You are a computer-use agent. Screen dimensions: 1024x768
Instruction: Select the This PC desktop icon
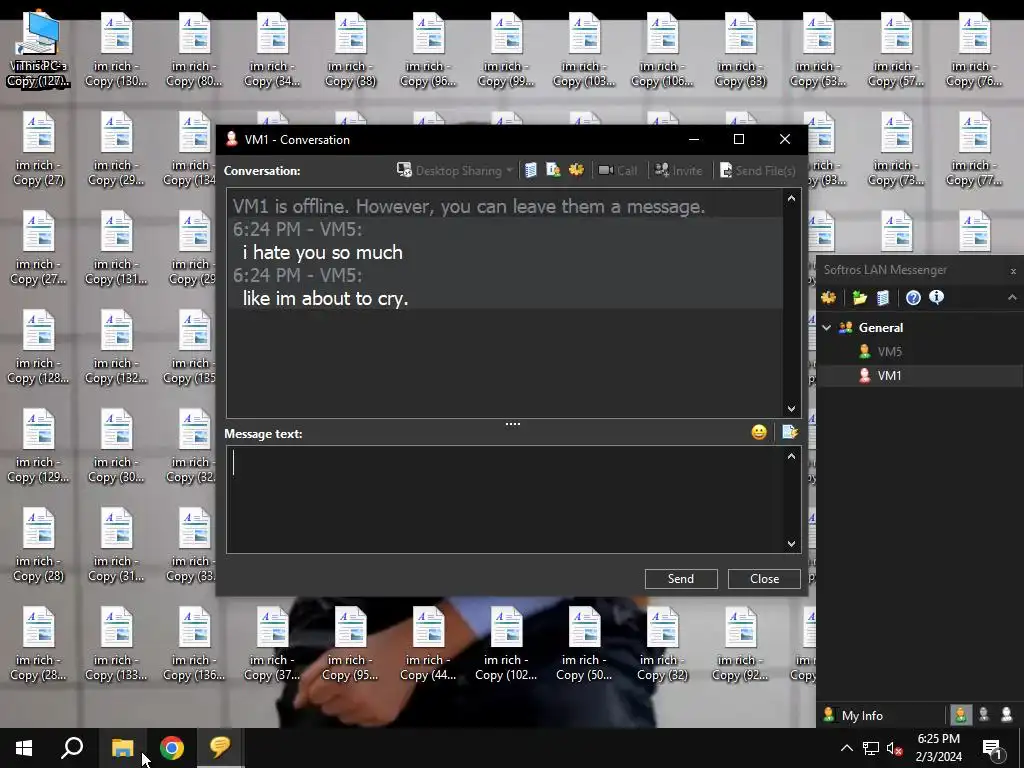coord(38,50)
